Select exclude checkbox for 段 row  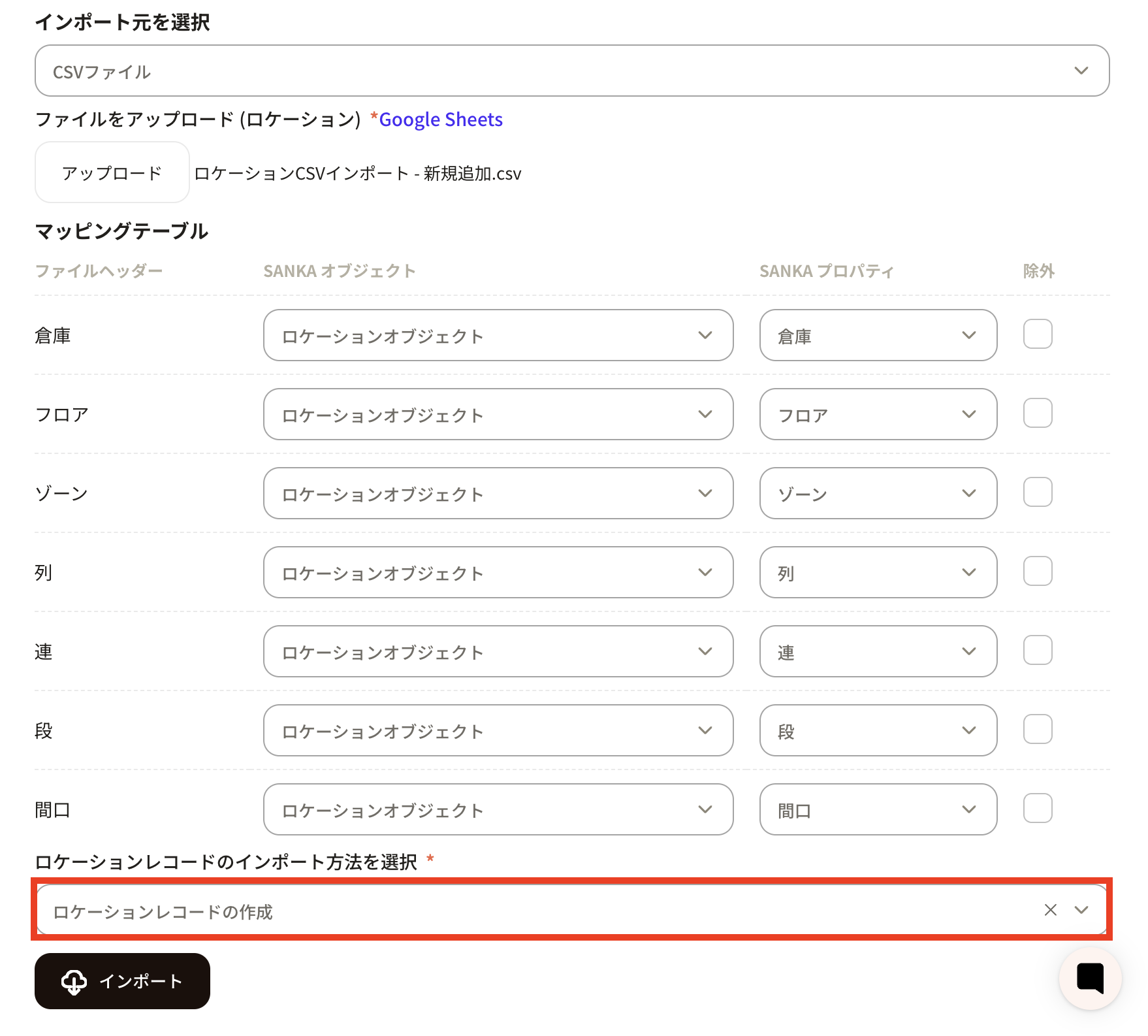click(x=1037, y=729)
